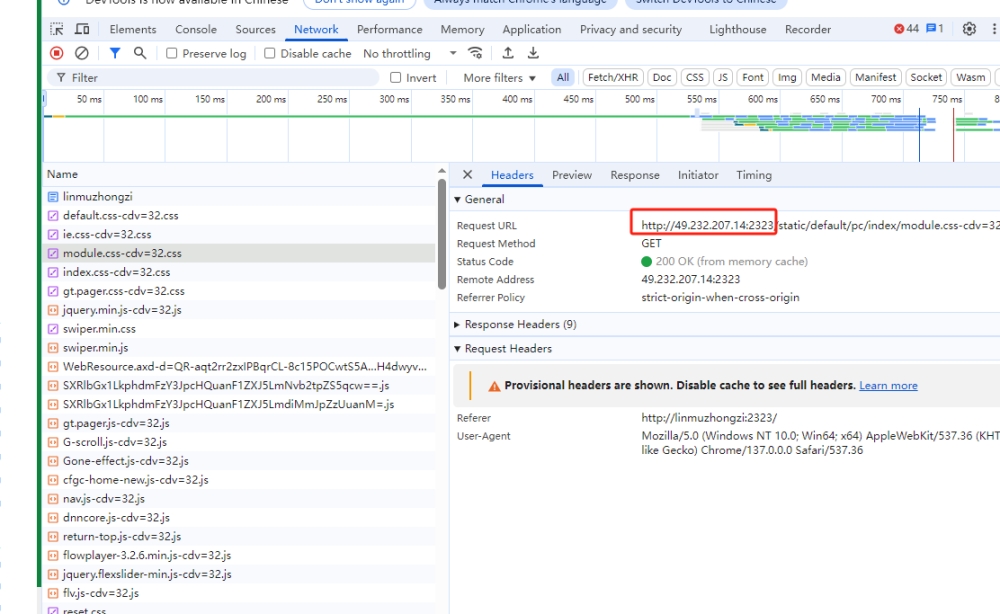Viewport: 1000px width, 614px height.
Task: Open network search magnifier
Action: (140, 54)
